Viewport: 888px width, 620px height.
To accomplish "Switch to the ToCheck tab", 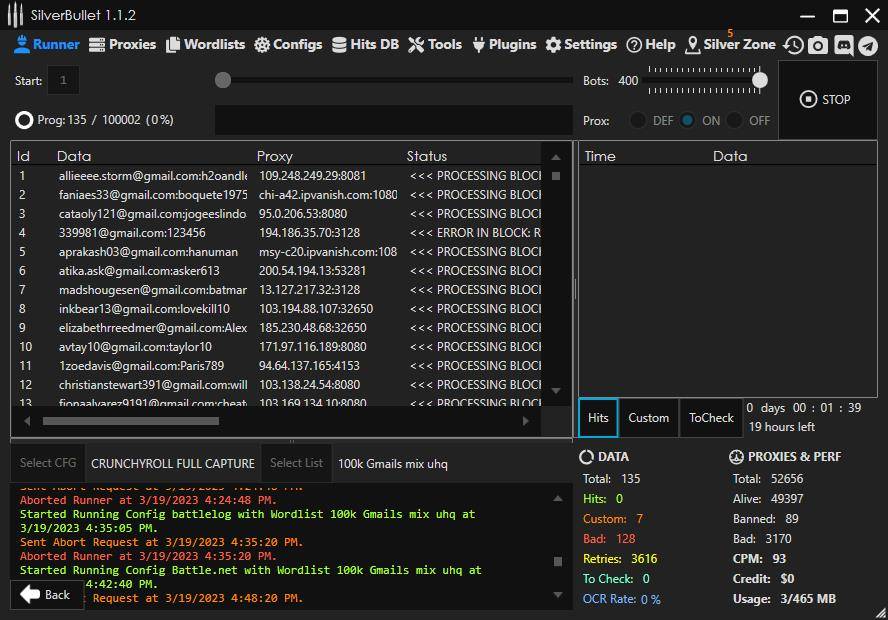I will [711, 418].
